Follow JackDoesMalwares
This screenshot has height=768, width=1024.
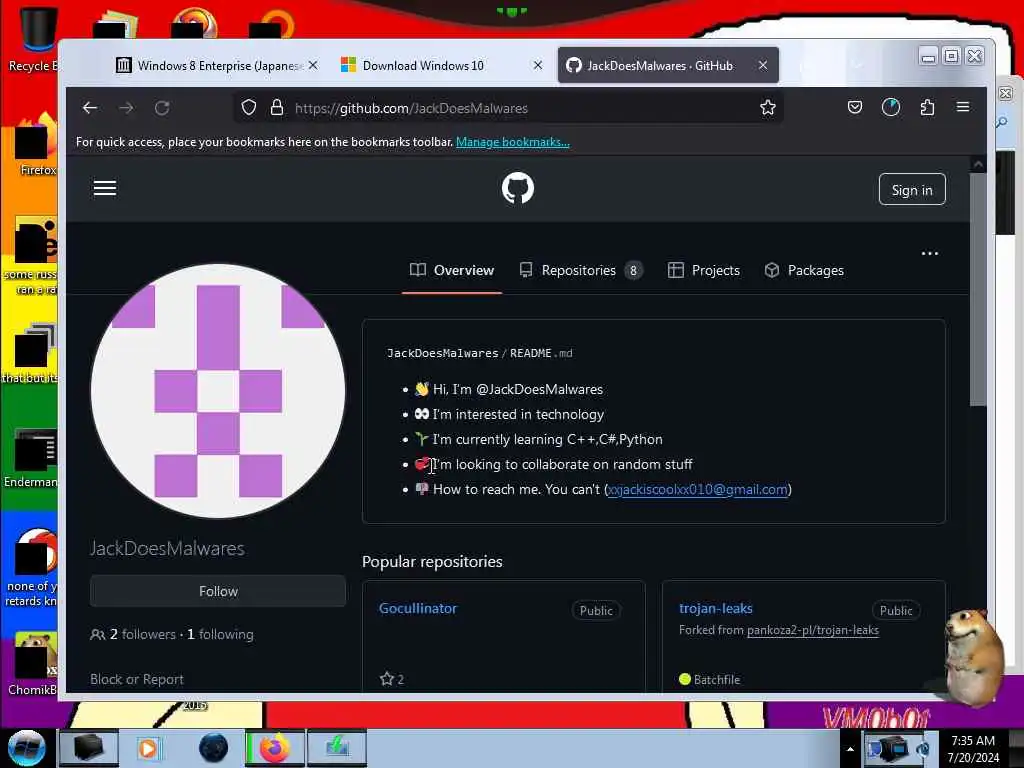click(x=218, y=591)
